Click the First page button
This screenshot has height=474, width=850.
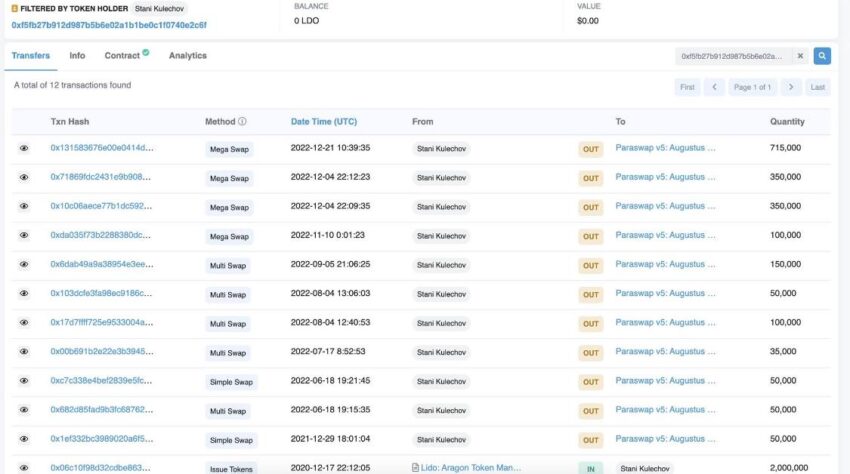pos(687,87)
